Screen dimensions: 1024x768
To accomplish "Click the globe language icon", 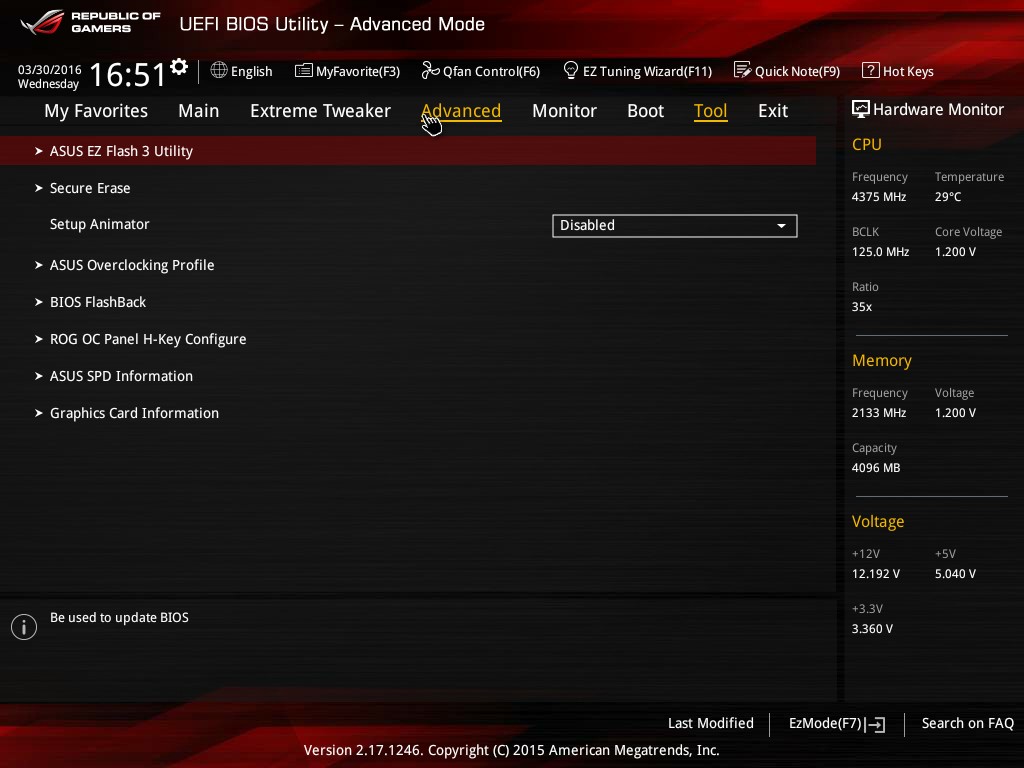I will (219, 70).
